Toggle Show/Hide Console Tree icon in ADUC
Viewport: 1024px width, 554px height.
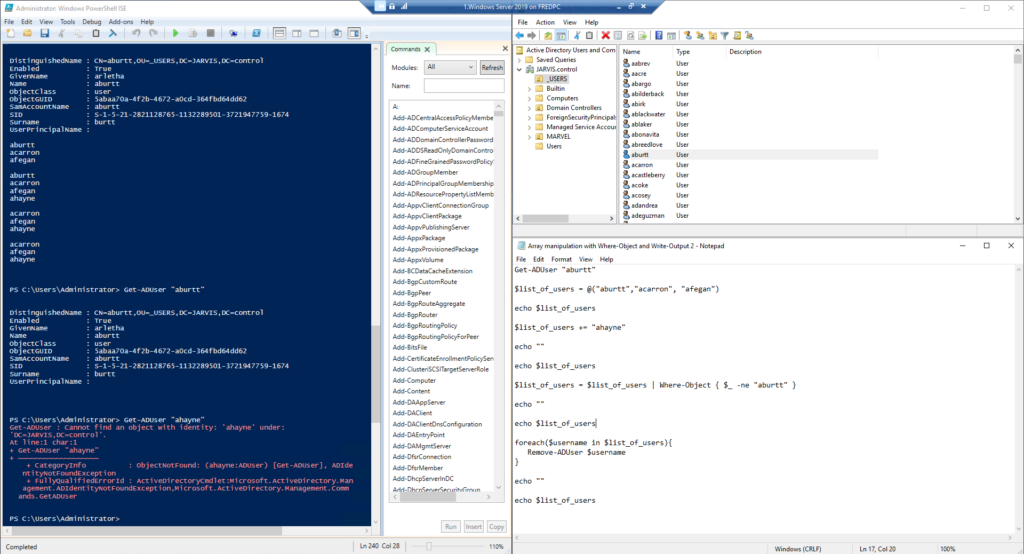pyautogui.click(x=561, y=35)
